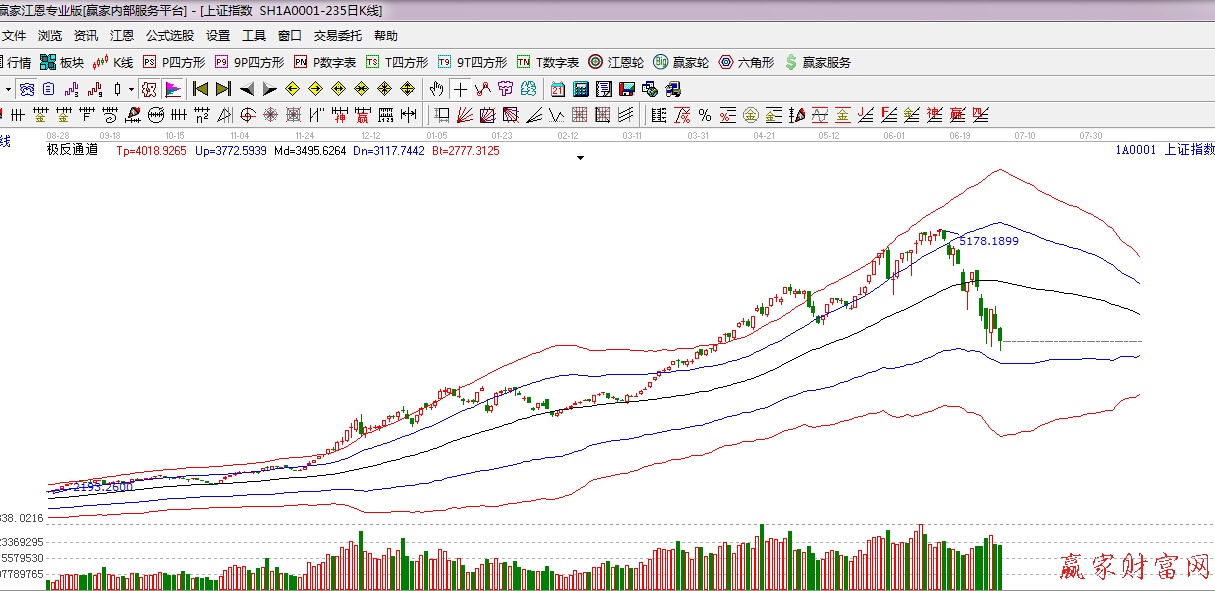Open the calendar date icon
Screen dimensions: 1215x591
click(557, 88)
